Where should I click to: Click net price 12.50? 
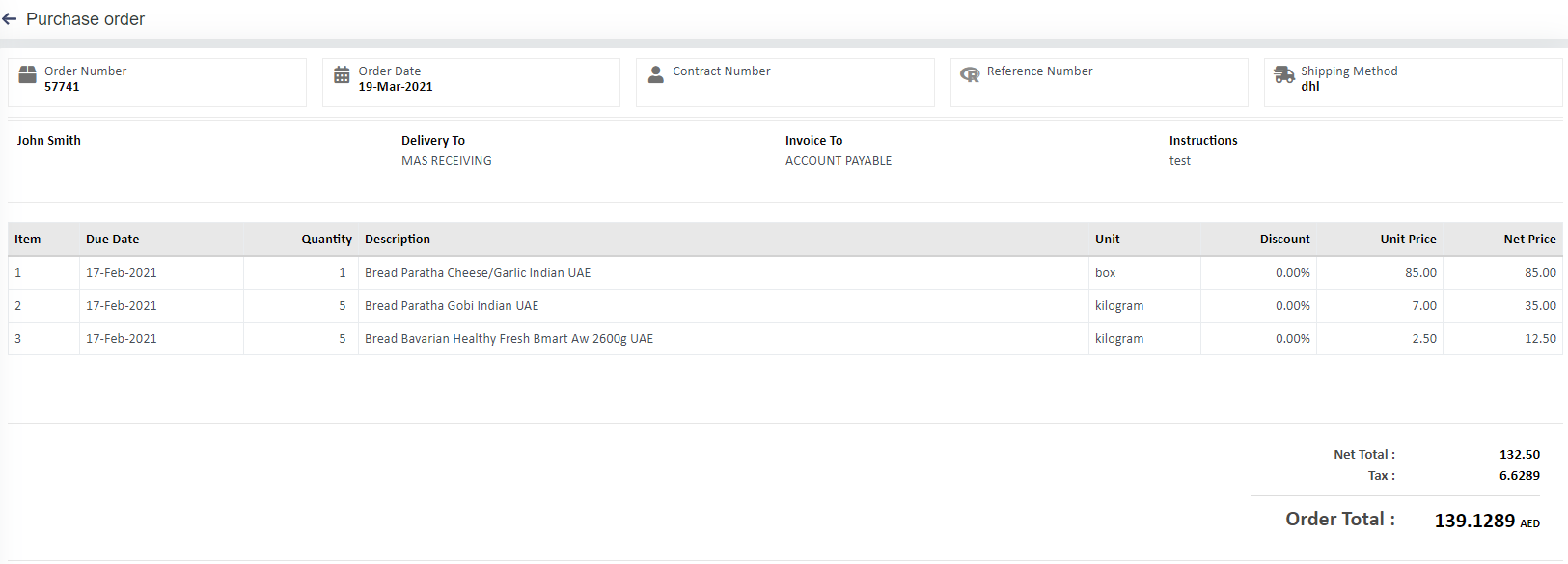click(x=1540, y=339)
